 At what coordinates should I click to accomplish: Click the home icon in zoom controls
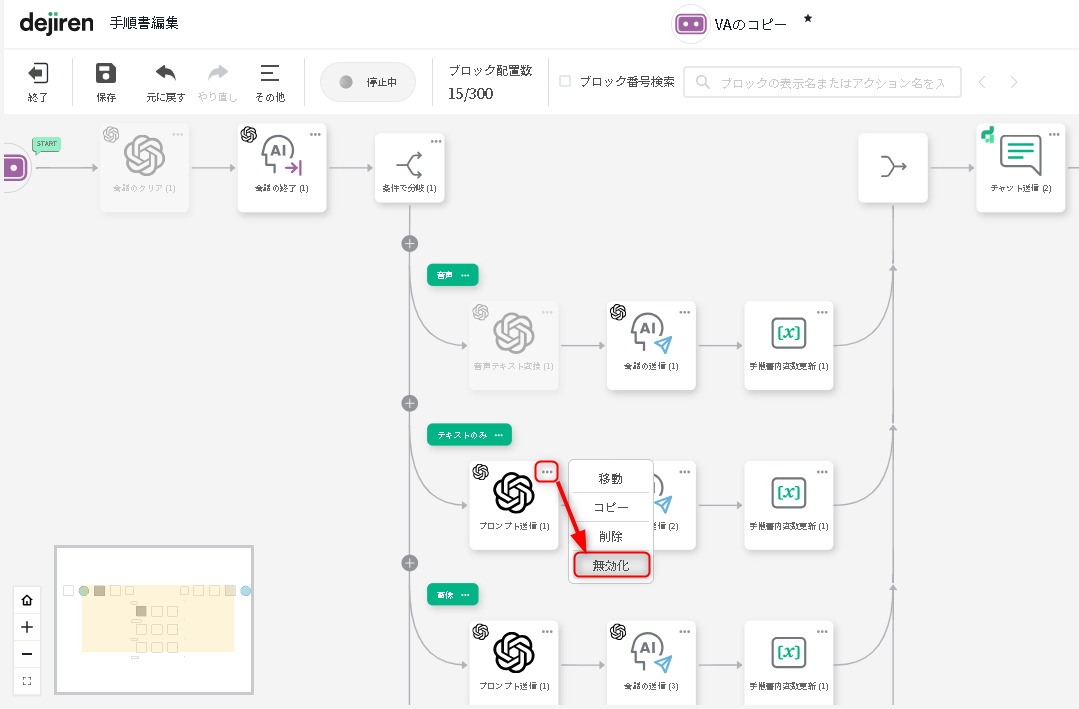click(27, 600)
